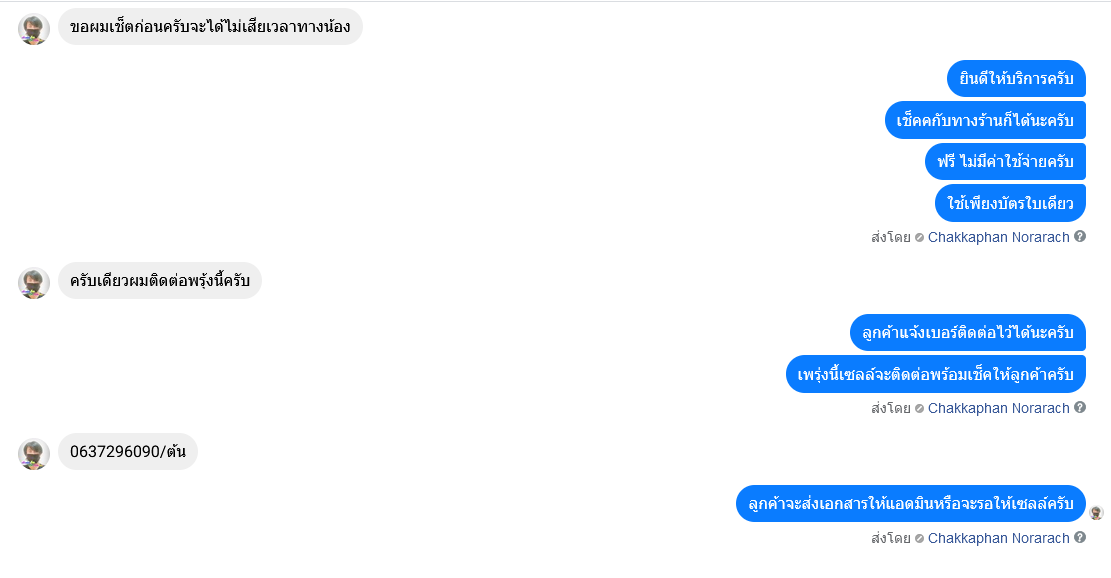Click the last blue bubble about sending documents to admin
This screenshot has width=1111, height=578.
(911, 504)
